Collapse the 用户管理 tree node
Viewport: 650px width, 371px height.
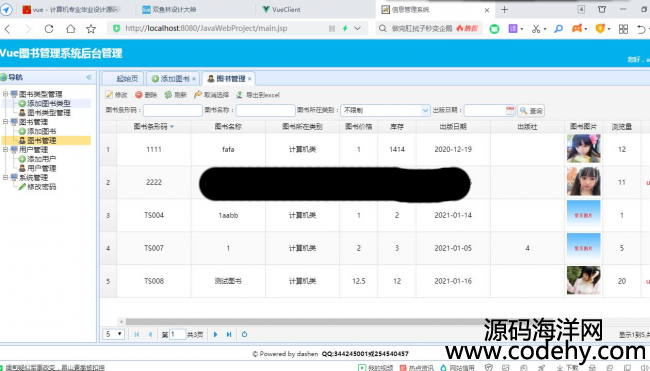pos(5,150)
